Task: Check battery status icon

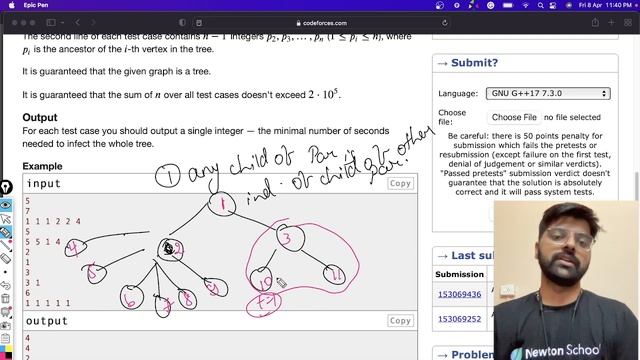Action: click(508, 5)
